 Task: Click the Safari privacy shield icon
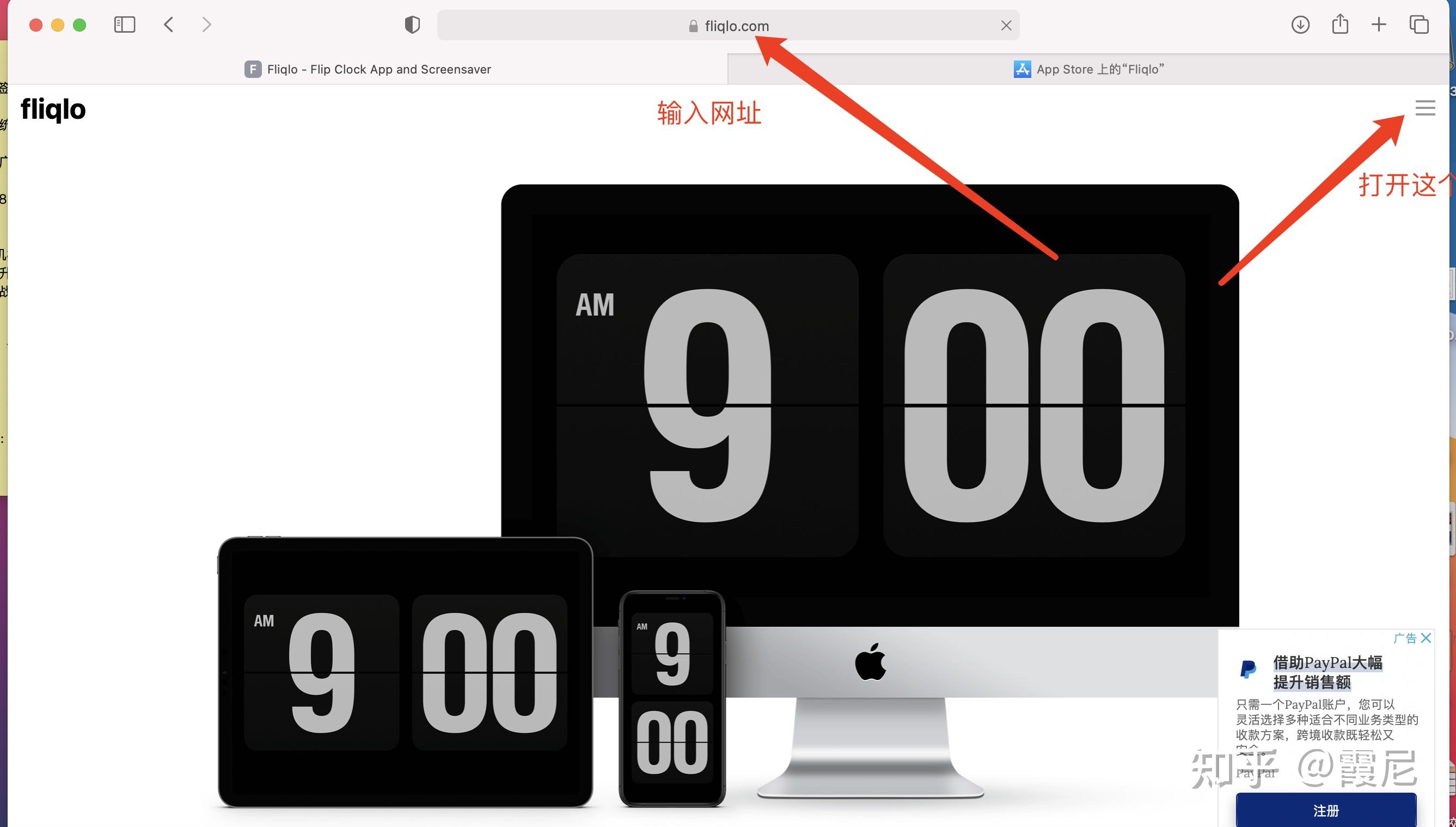(x=411, y=24)
